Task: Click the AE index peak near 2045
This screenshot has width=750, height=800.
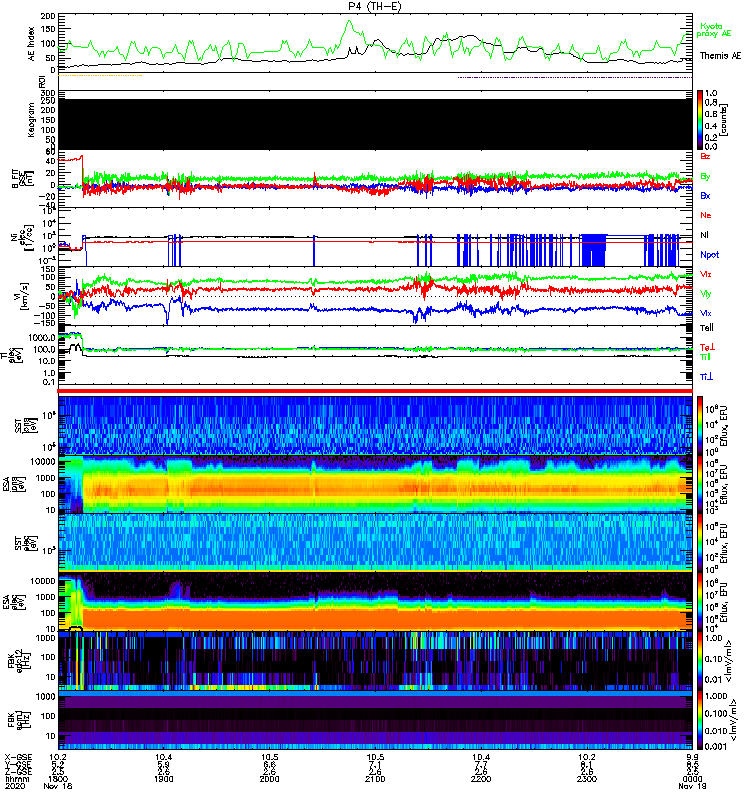Action: 349,21
